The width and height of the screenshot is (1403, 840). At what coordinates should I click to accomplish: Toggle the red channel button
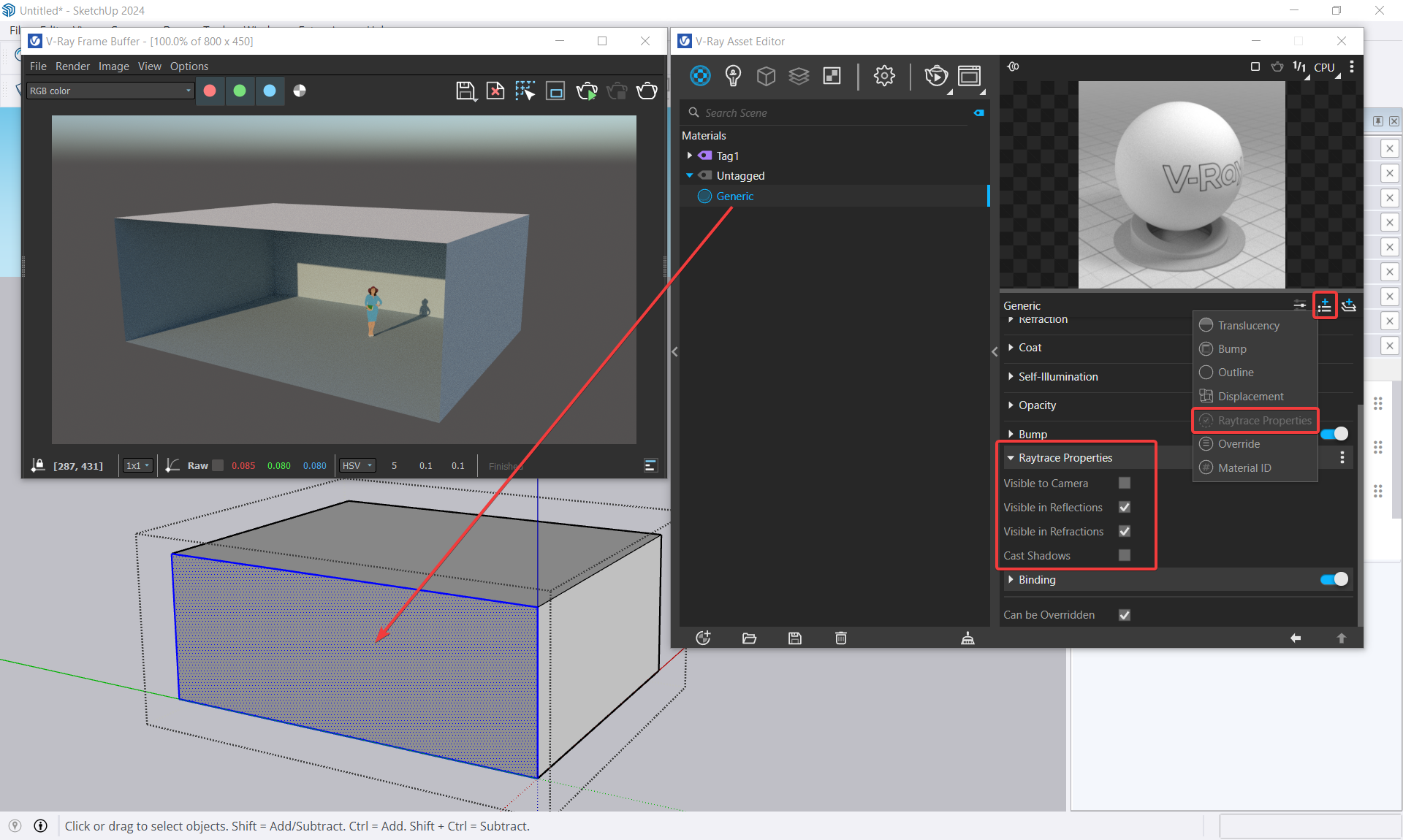(x=210, y=91)
